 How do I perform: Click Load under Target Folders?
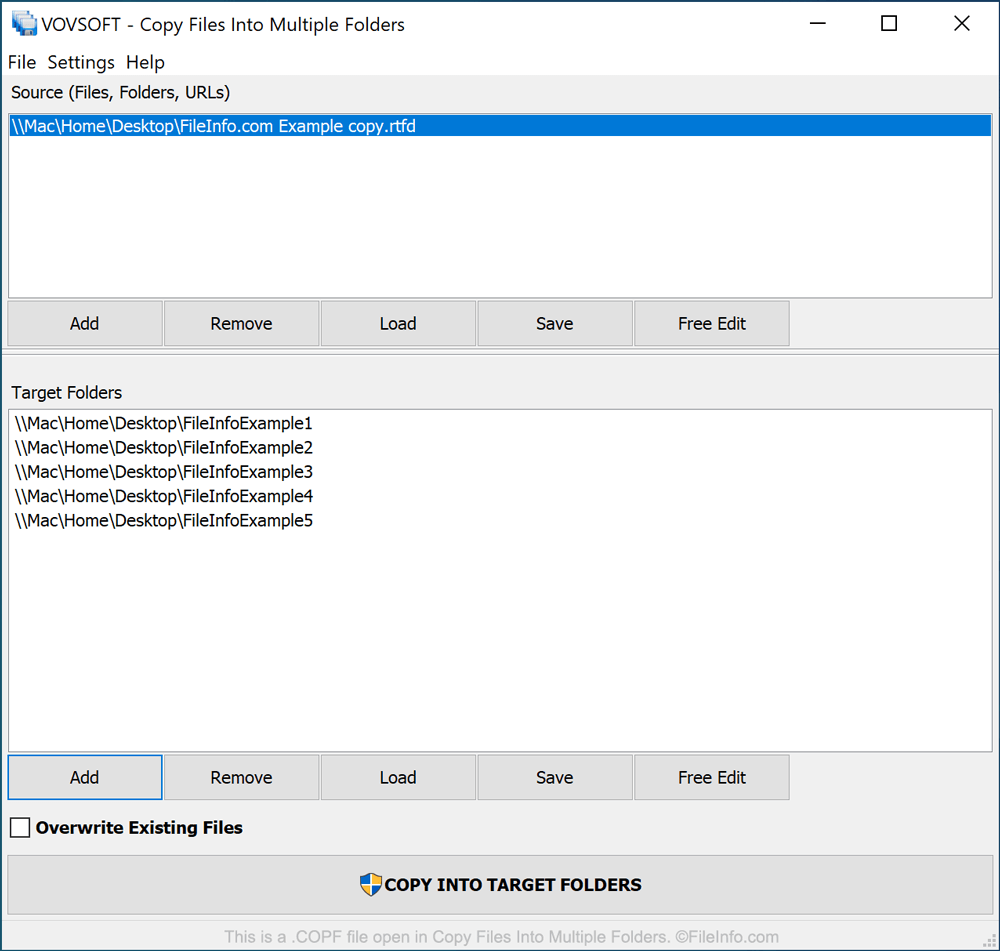click(398, 777)
